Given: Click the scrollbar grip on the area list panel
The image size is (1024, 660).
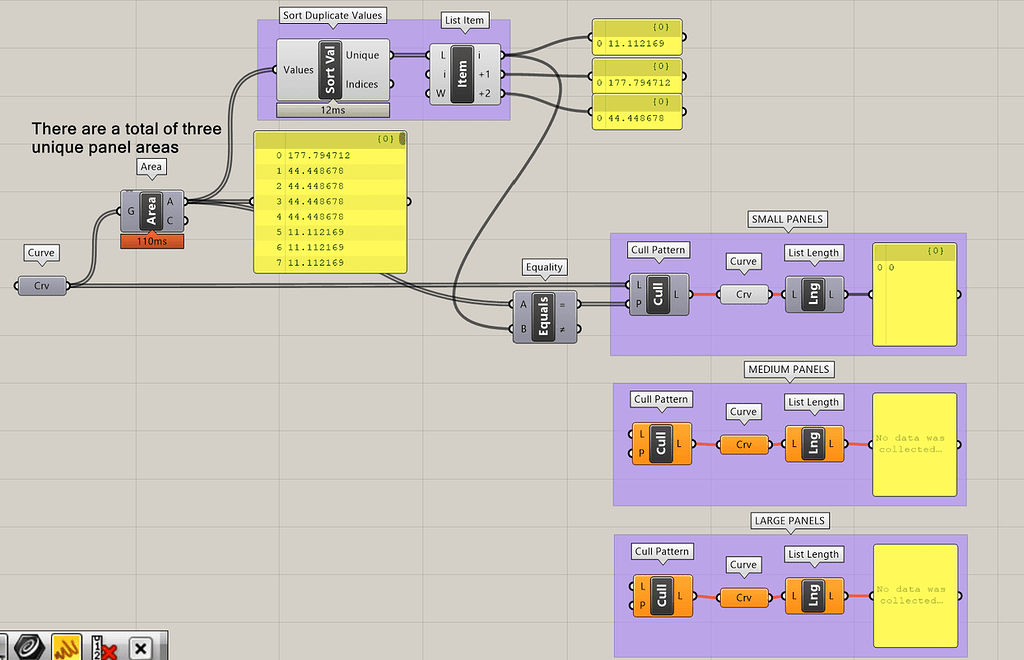Looking at the screenshot, I should coord(402,138).
